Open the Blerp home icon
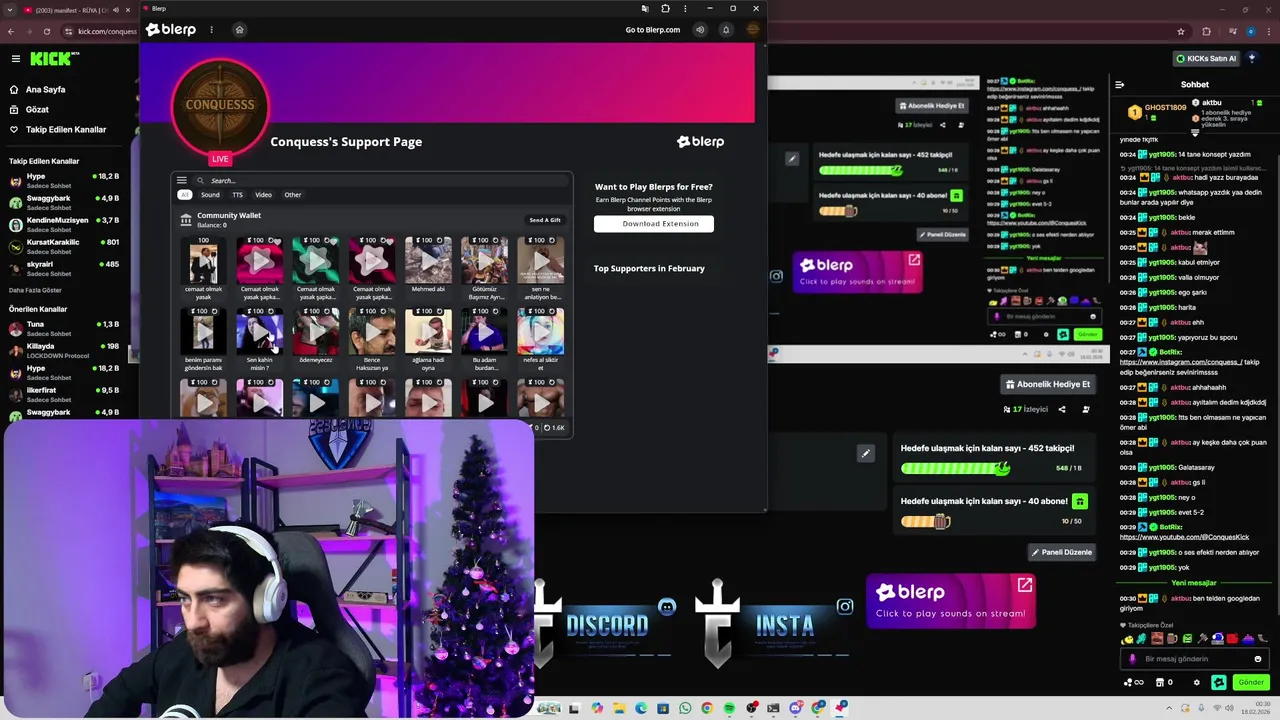 [239, 30]
